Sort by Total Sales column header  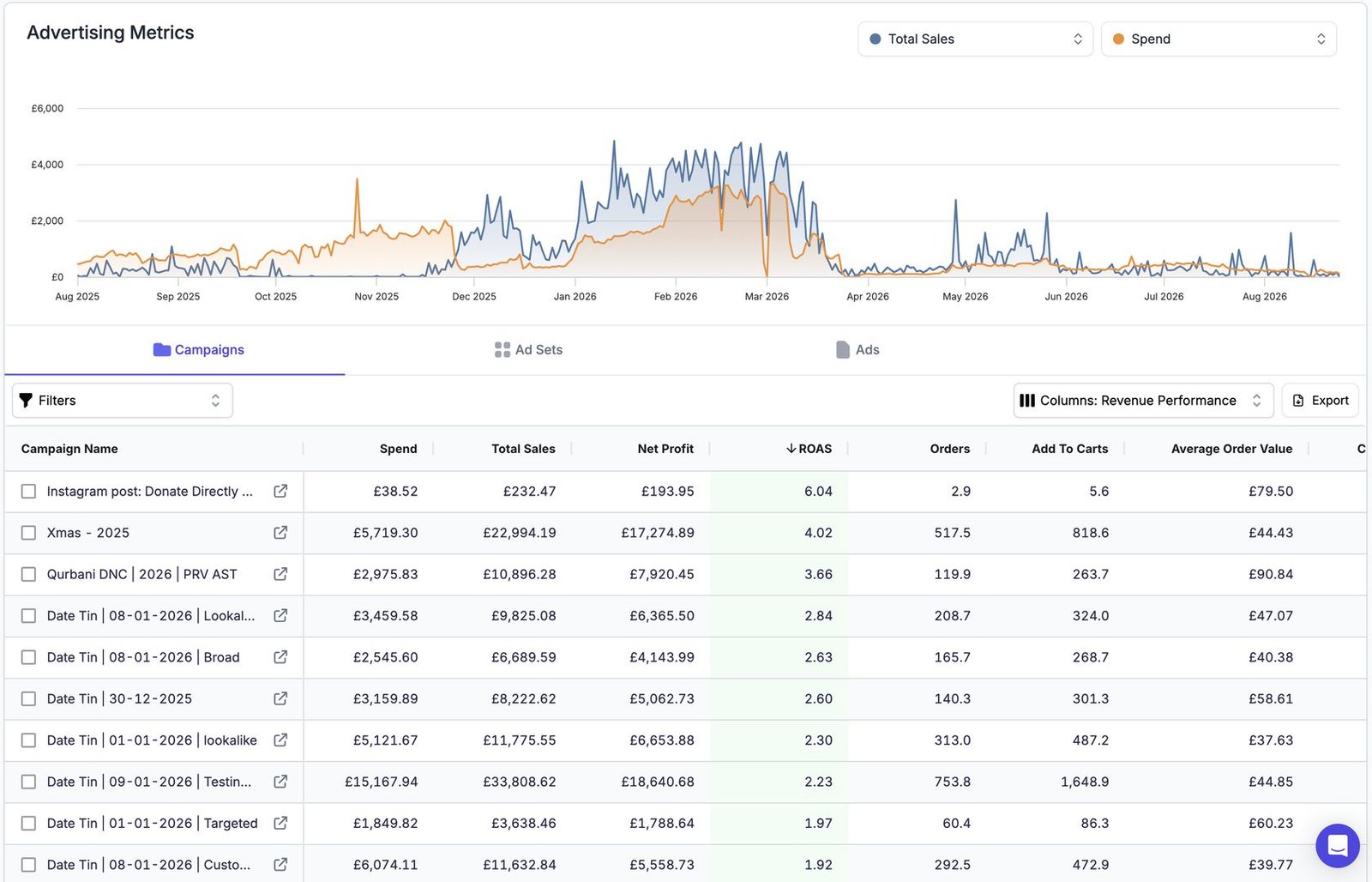[x=523, y=449]
